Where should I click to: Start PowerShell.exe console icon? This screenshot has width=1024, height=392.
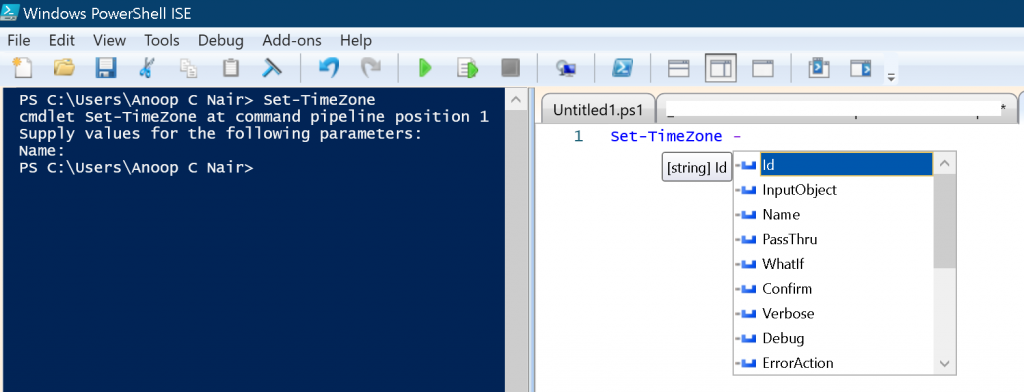(x=623, y=67)
